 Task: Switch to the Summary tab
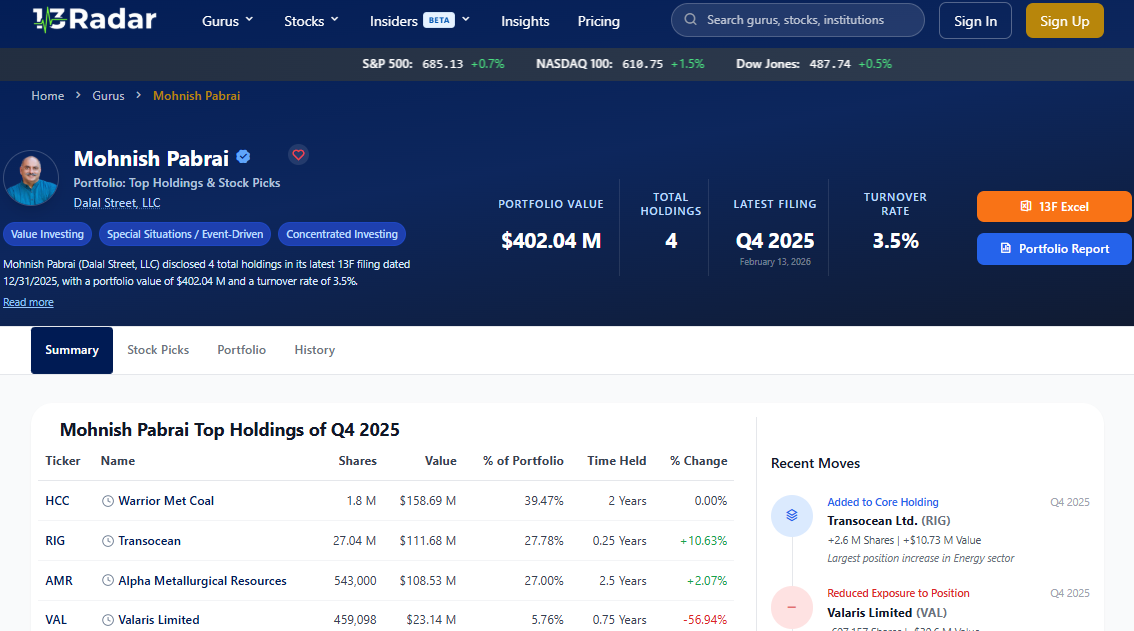(72, 350)
